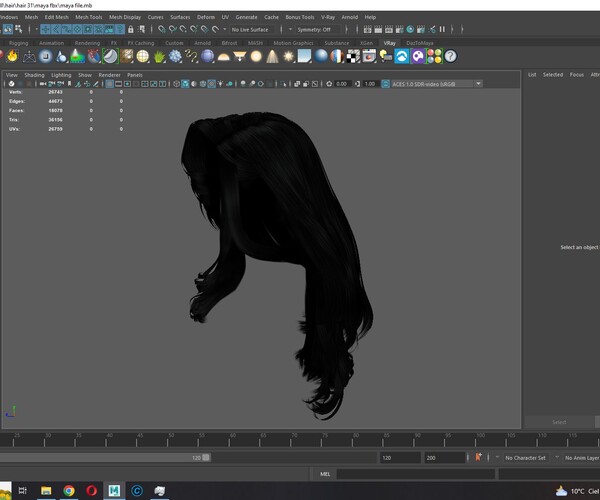Click No Live Surface field
Image resolution: width=600 pixels, height=500 pixels.
click(253, 29)
